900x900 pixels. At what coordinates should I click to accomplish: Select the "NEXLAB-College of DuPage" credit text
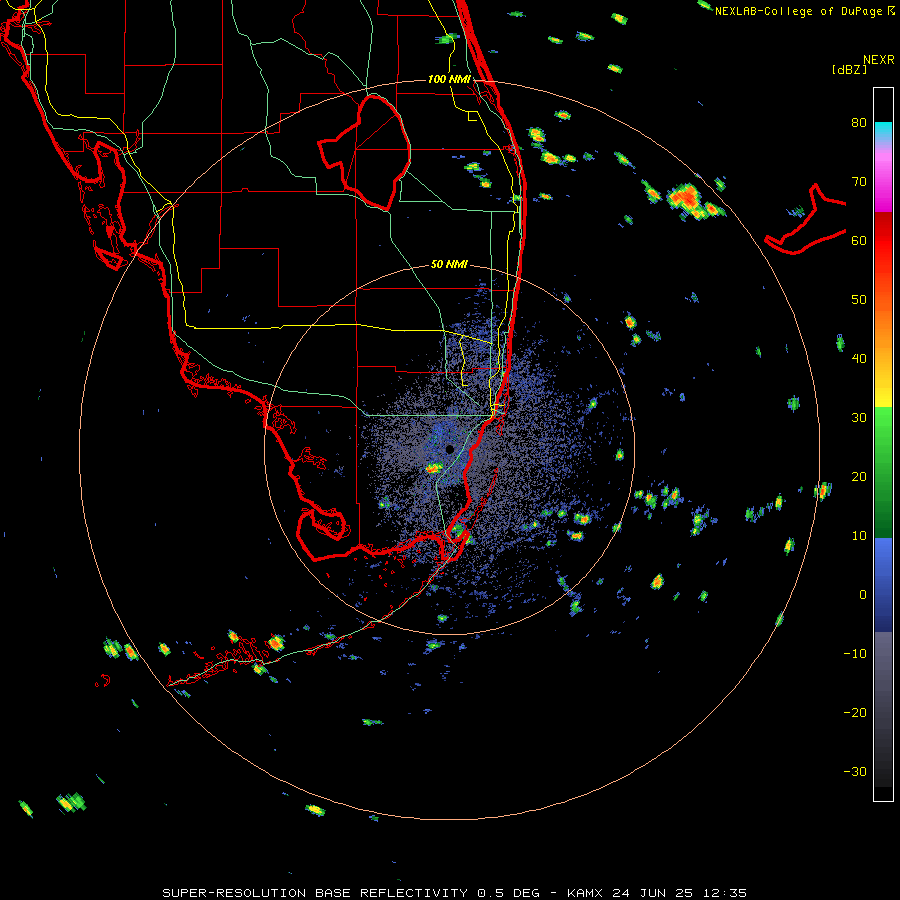tap(799, 11)
